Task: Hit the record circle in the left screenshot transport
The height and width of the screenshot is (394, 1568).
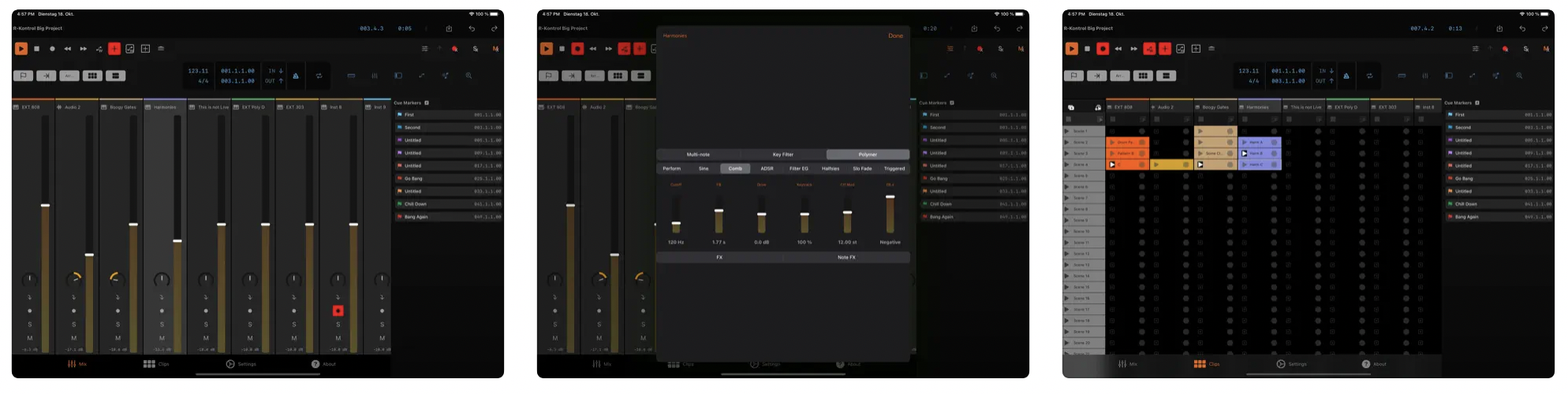Action: (x=52, y=49)
